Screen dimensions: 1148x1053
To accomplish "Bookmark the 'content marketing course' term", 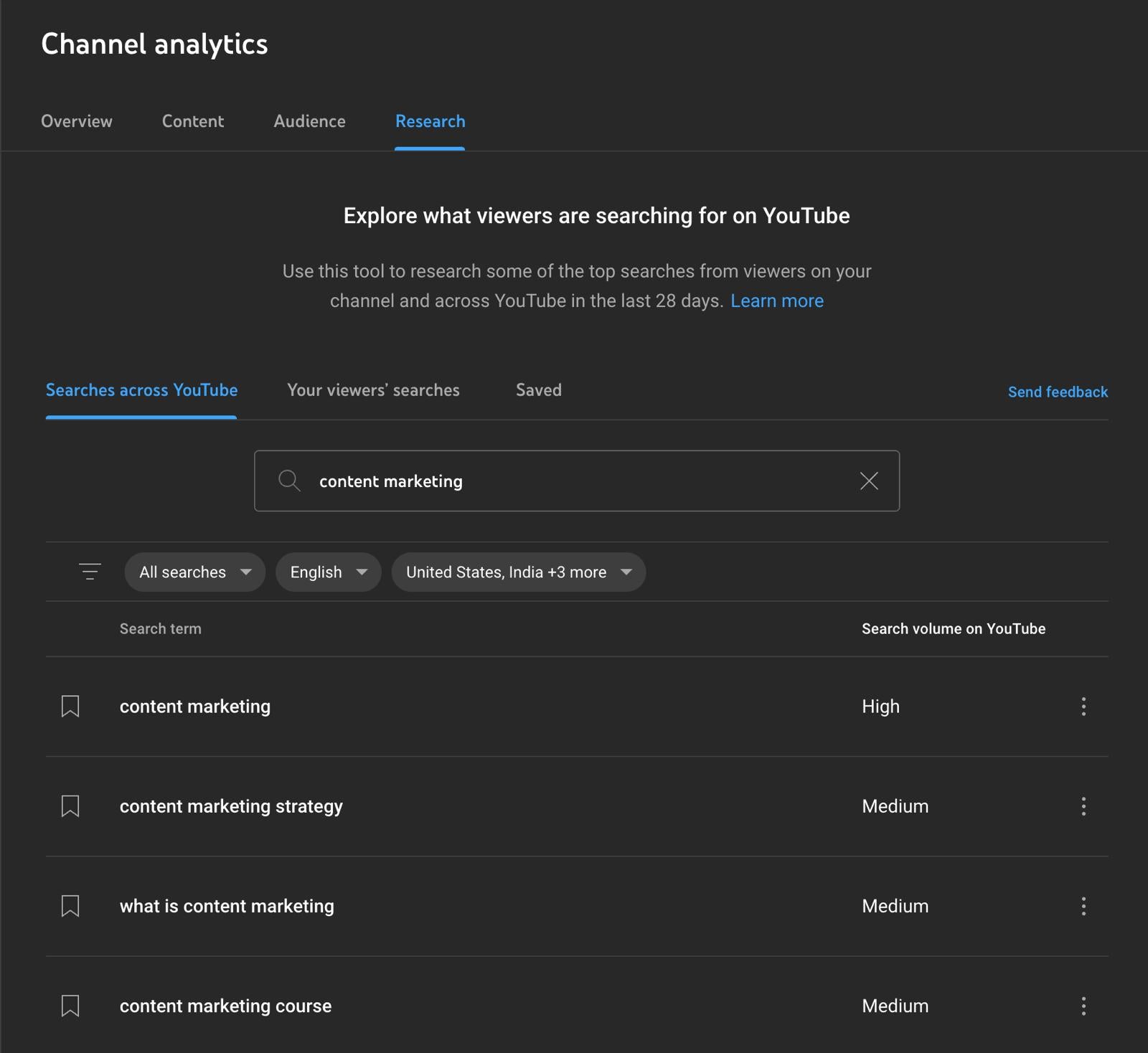I will [x=70, y=1006].
